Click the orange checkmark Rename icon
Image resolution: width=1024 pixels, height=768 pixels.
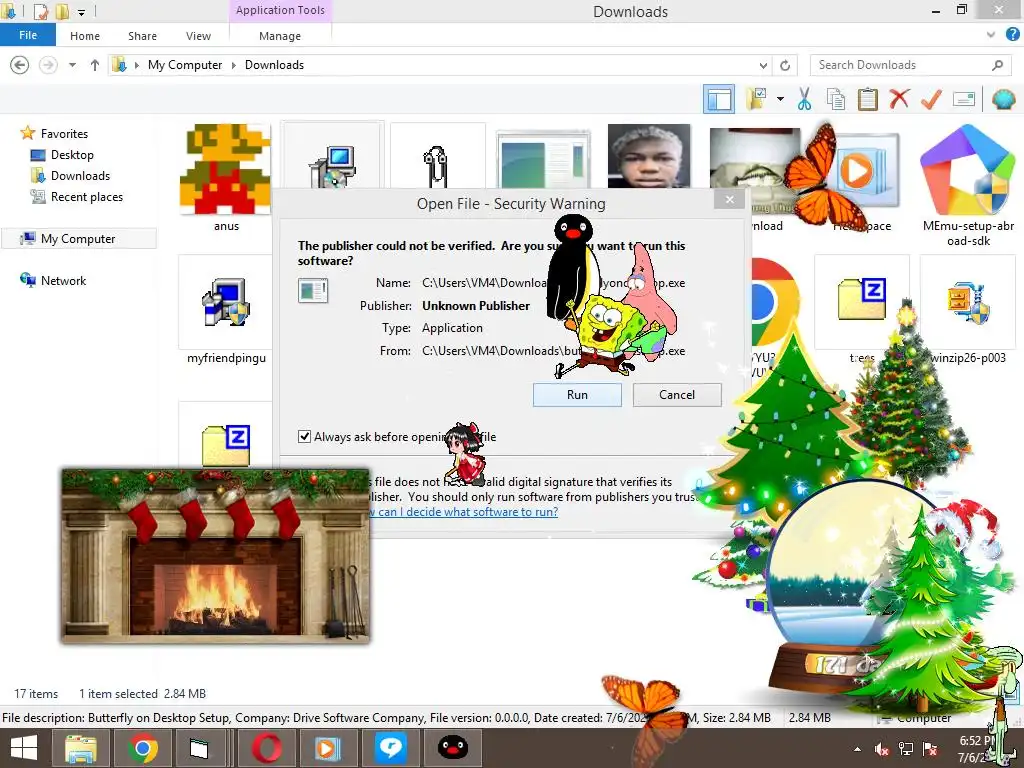[931, 100]
